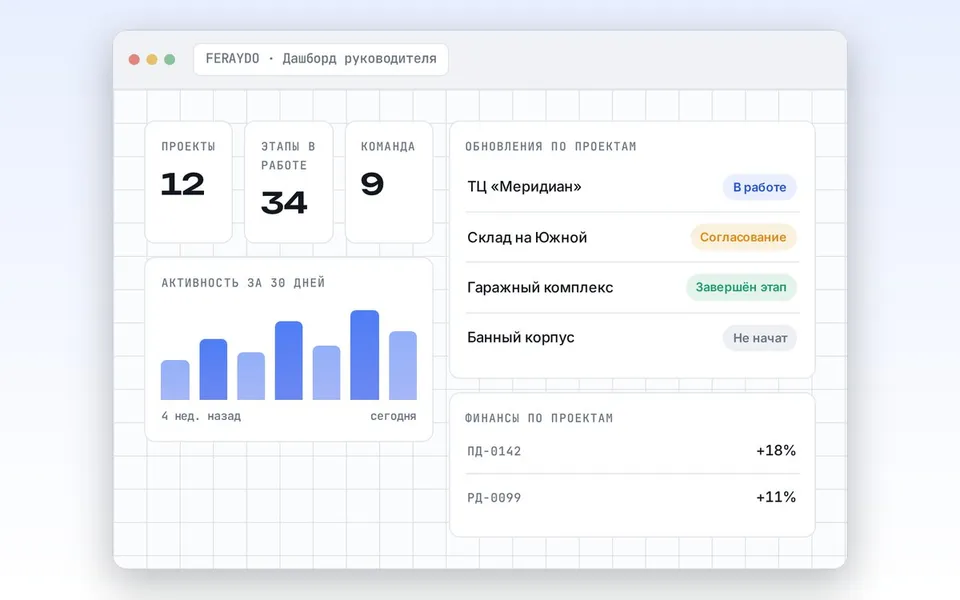Select the FERAYDO Дашборд руководителя title tab
This screenshot has width=960, height=600.
pyautogui.click(x=321, y=59)
